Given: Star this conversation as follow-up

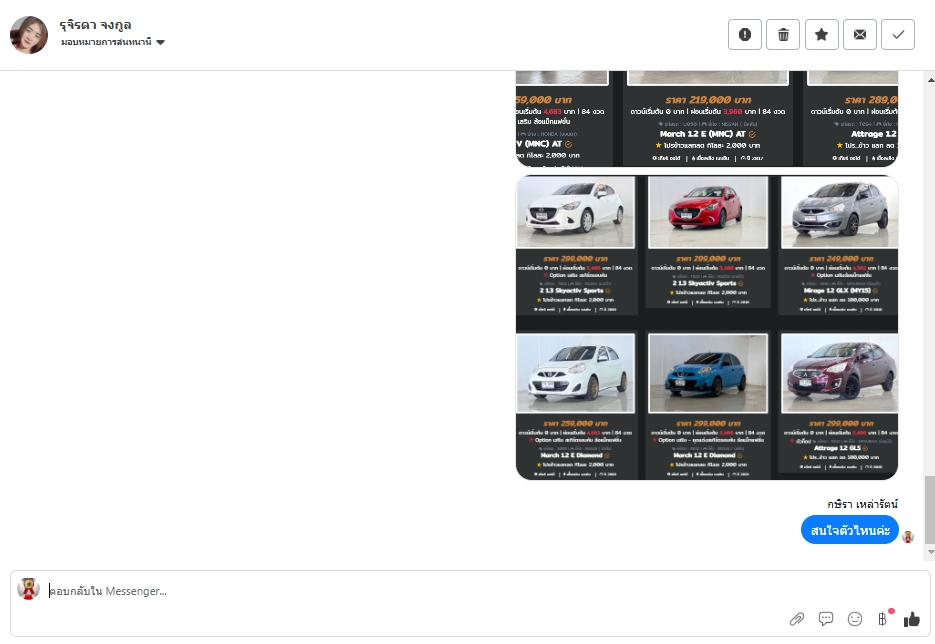Looking at the screenshot, I should [x=821, y=35].
